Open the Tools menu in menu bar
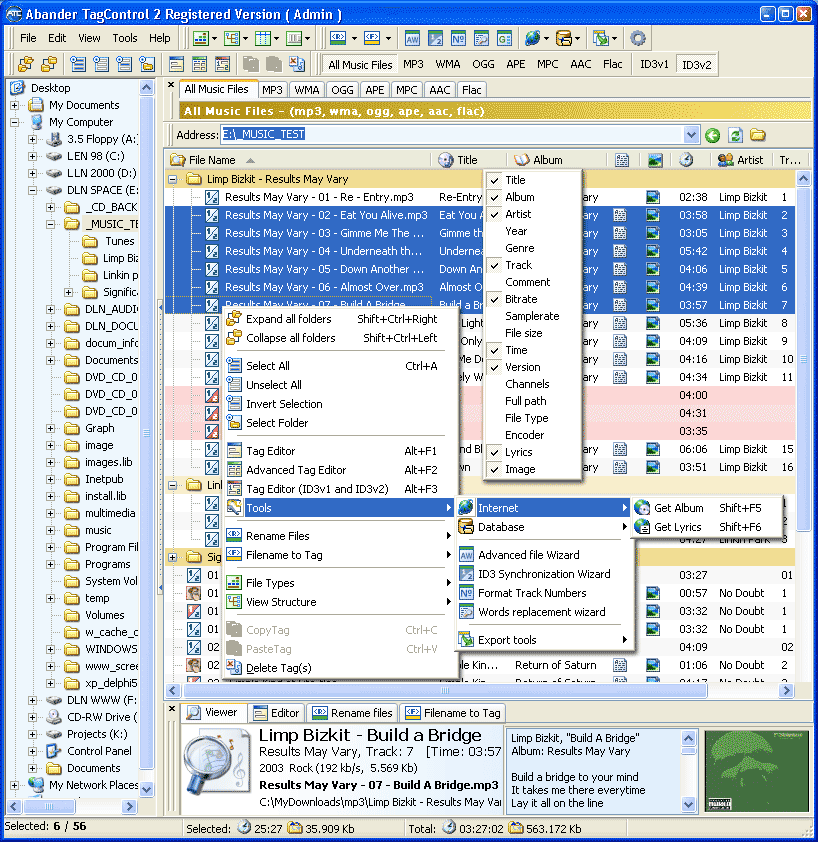 coord(125,38)
